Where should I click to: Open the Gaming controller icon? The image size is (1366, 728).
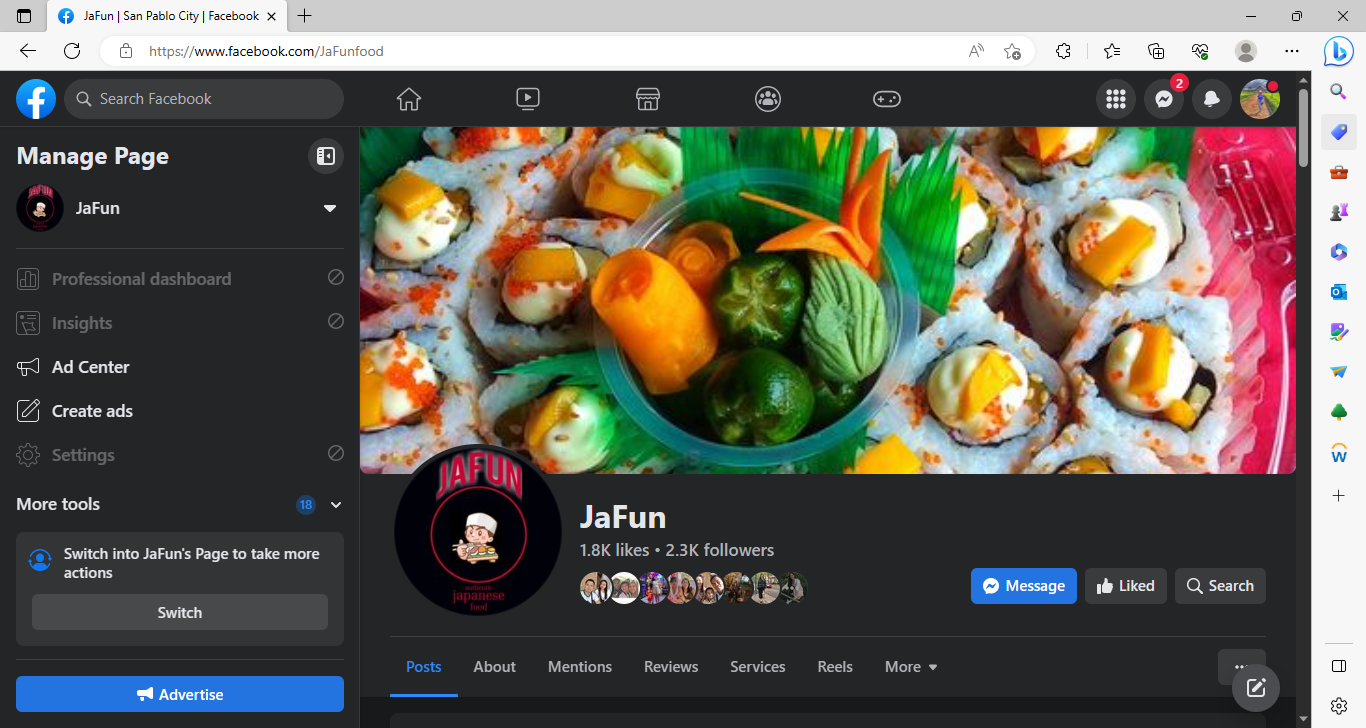(887, 99)
